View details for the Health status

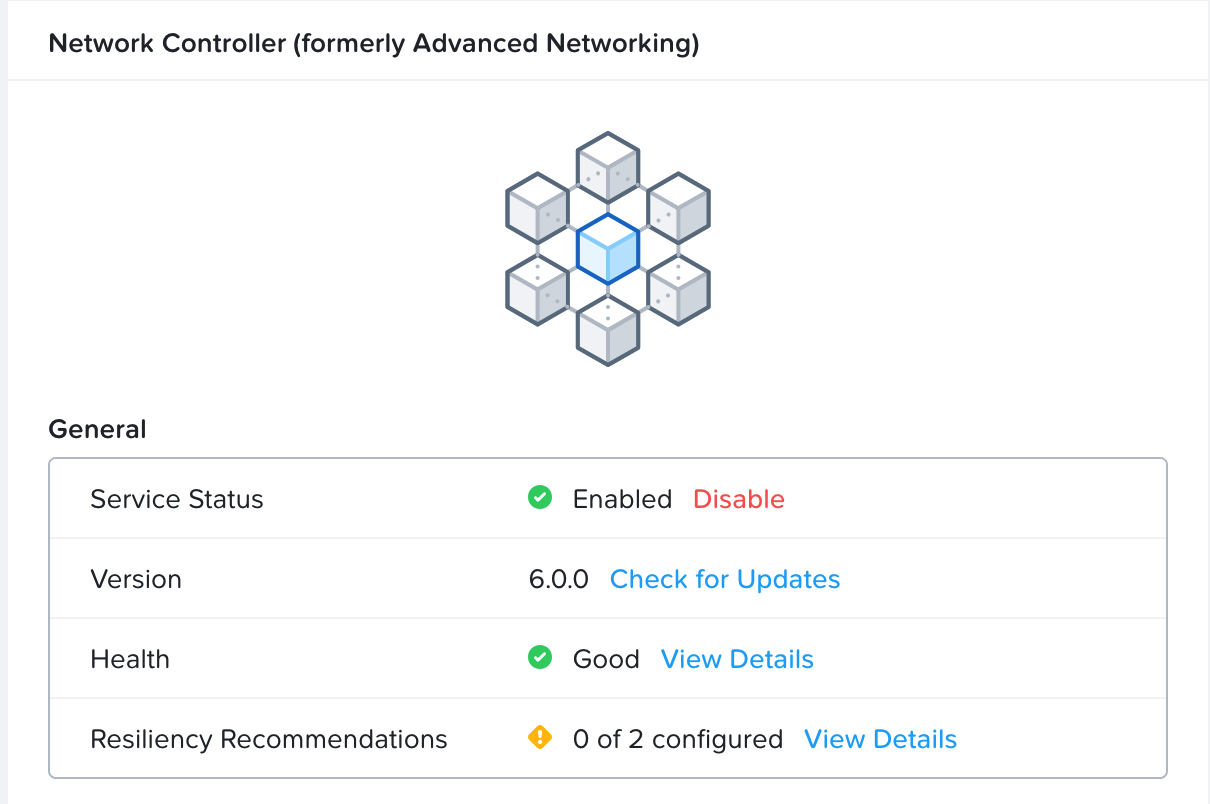click(736, 658)
